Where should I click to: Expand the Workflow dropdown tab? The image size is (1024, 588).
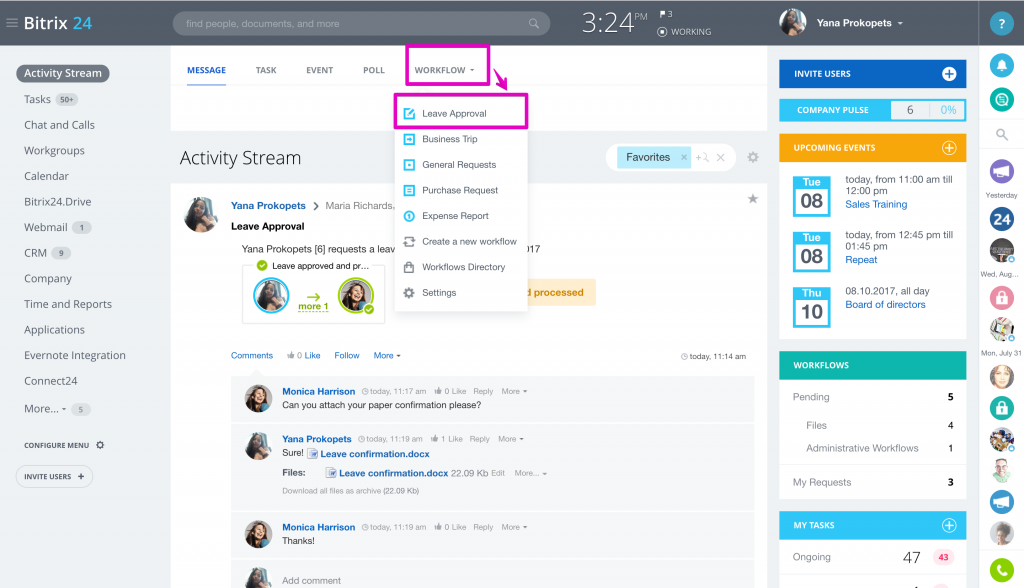click(x=444, y=71)
